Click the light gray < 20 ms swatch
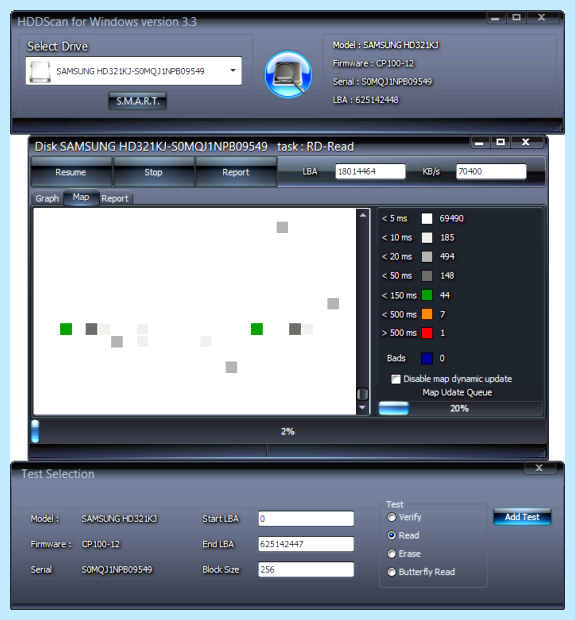Viewport: 575px width, 620px height. (x=427, y=257)
